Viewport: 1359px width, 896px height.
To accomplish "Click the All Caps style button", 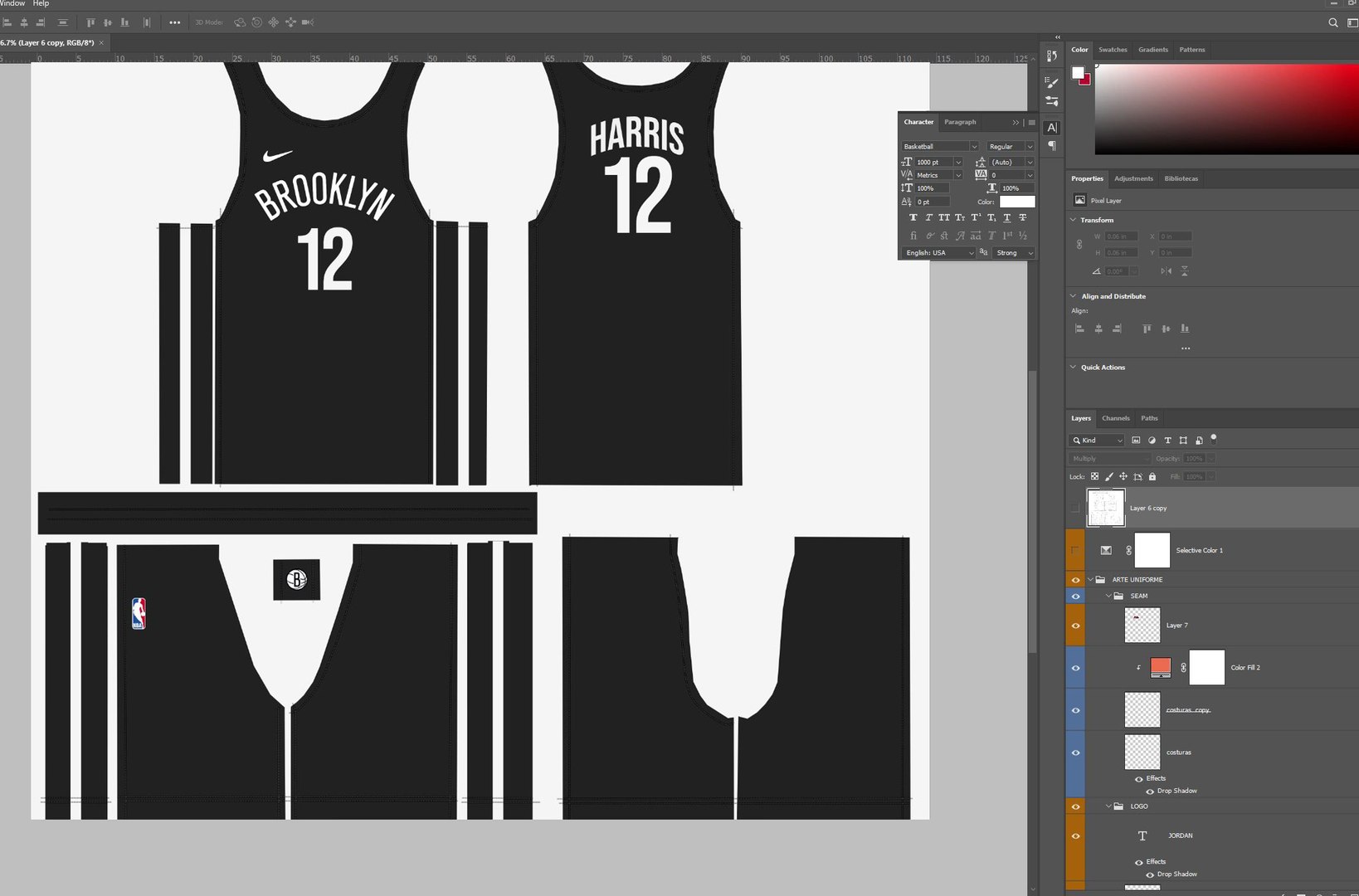I will (944, 217).
